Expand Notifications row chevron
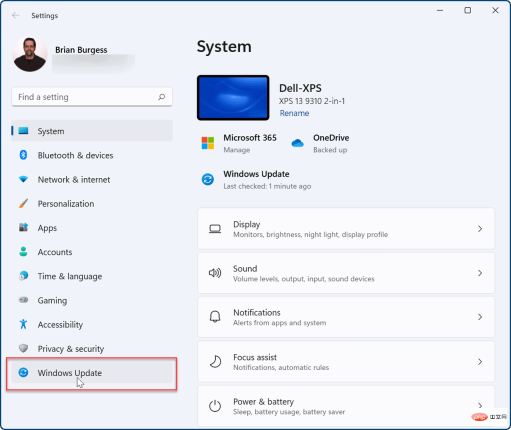The height and width of the screenshot is (430, 511). pyautogui.click(x=480, y=317)
